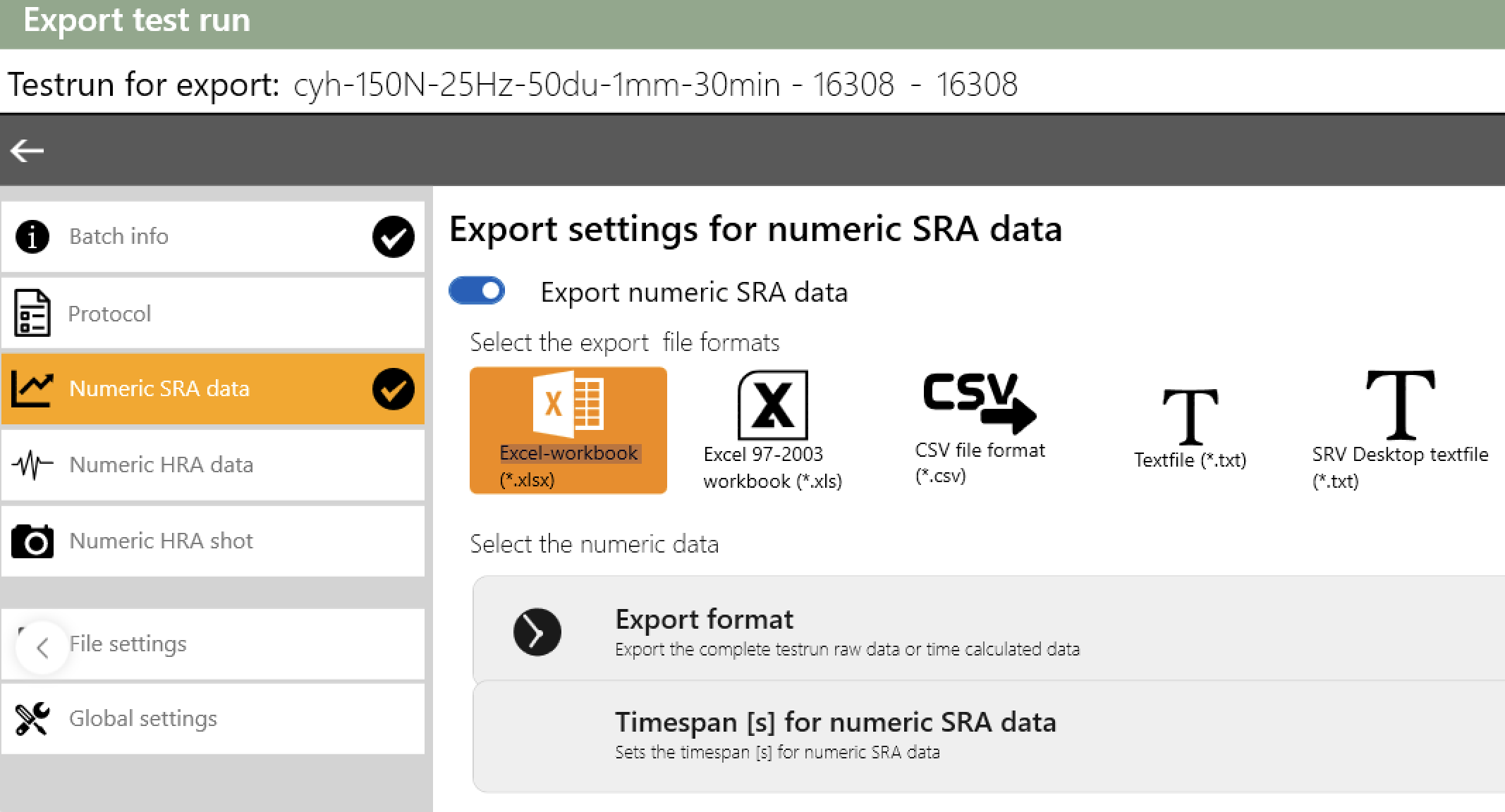Expand Export format with the round arrow icon
The image size is (1505, 812).
(537, 632)
